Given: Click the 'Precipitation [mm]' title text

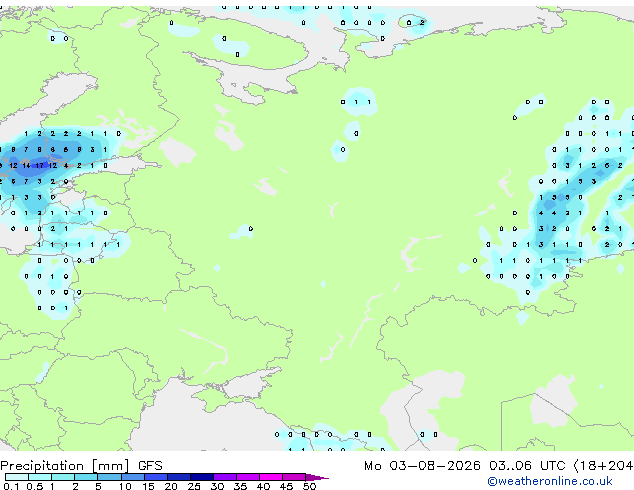Looking at the screenshot, I should (65, 466).
